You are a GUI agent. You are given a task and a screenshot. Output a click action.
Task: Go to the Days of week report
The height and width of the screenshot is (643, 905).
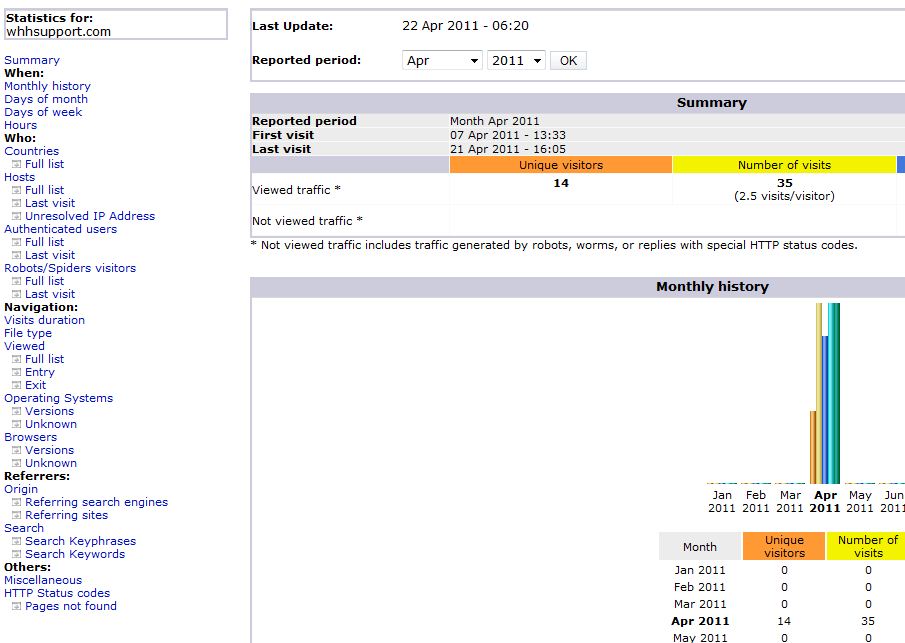pos(43,112)
